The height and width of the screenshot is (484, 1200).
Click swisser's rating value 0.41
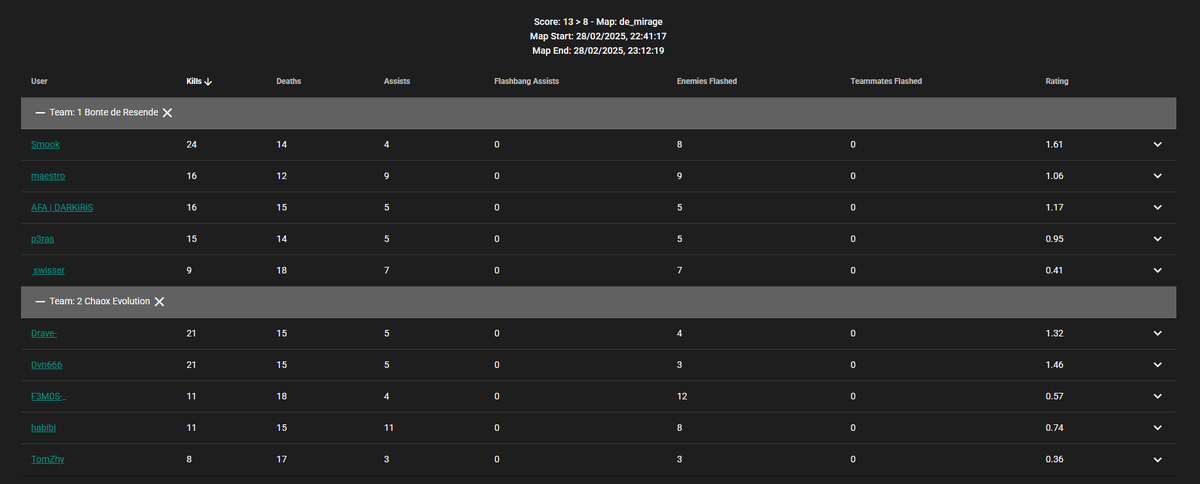(x=1054, y=270)
